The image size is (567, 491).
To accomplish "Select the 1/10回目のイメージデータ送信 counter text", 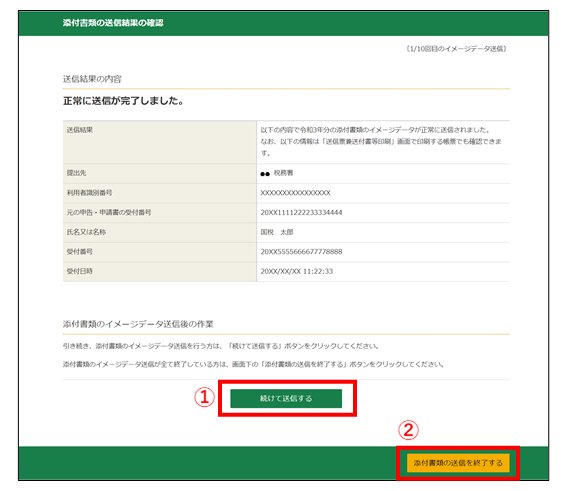I will tap(456, 49).
